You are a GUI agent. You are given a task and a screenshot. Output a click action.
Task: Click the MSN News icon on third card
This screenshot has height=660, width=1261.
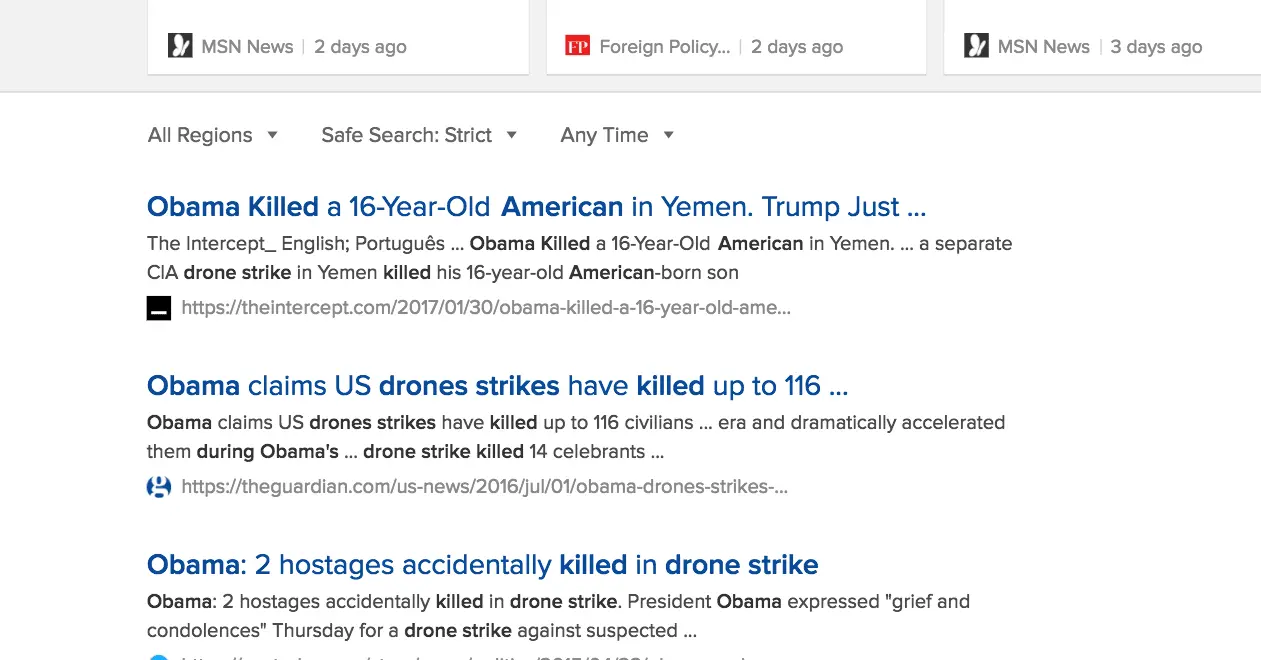point(976,46)
